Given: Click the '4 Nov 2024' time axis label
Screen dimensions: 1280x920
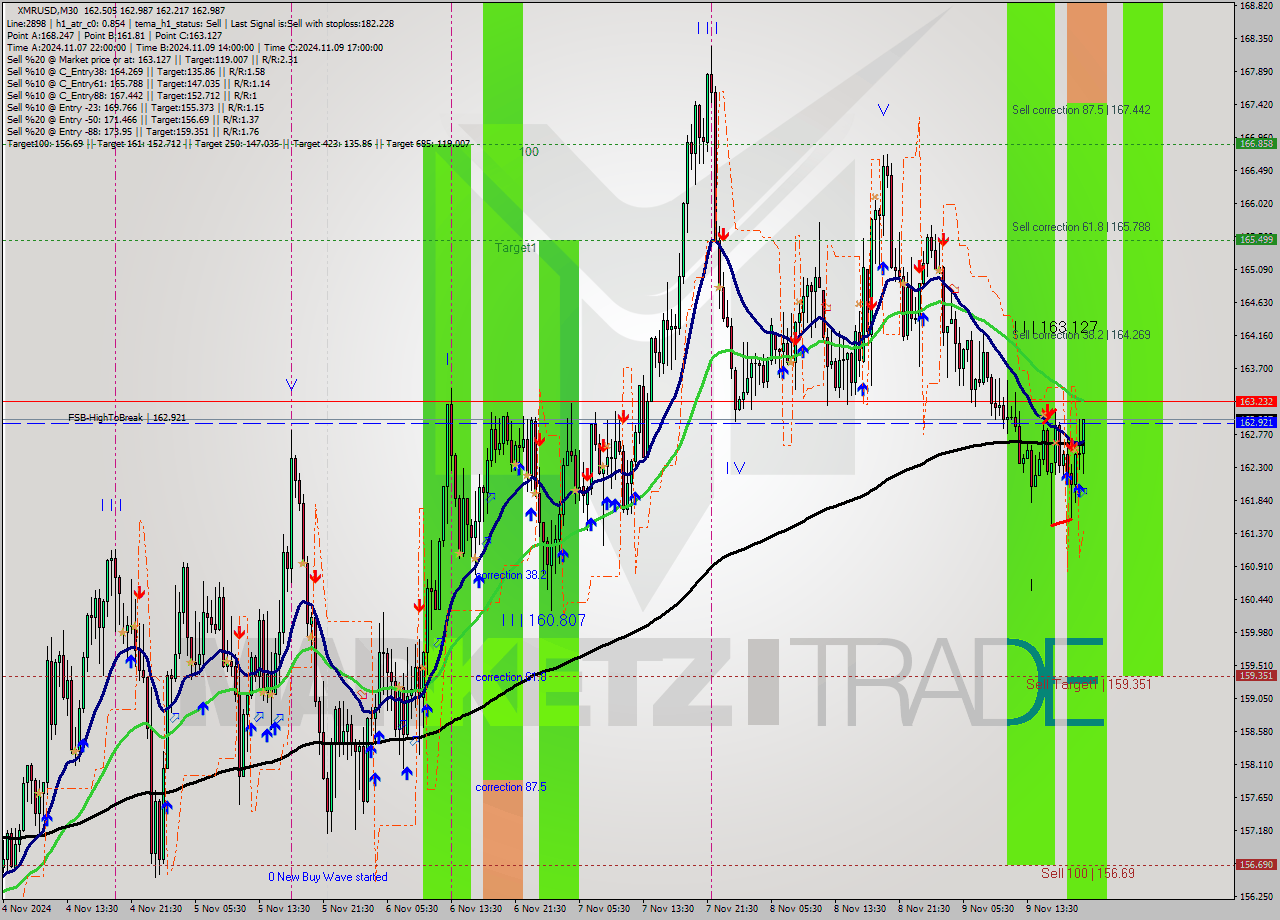Looking at the screenshot, I should 27,909.
